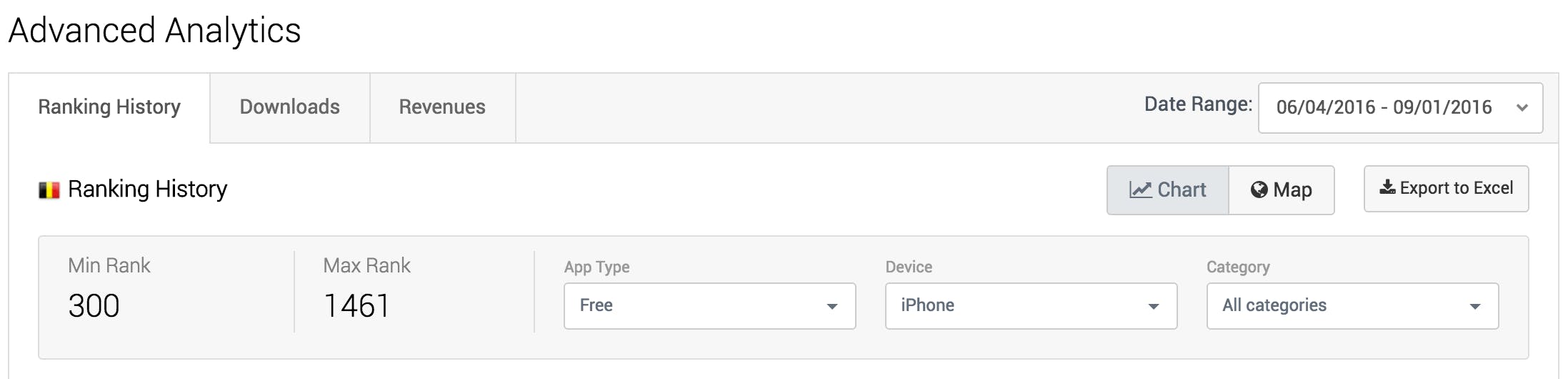Select the Ranking History tab
The width and height of the screenshot is (1568, 379).
pyautogui.click(x=109, y=107)
